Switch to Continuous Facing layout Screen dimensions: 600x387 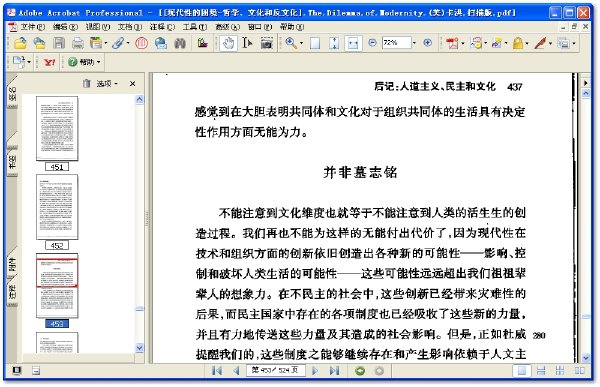560,371
